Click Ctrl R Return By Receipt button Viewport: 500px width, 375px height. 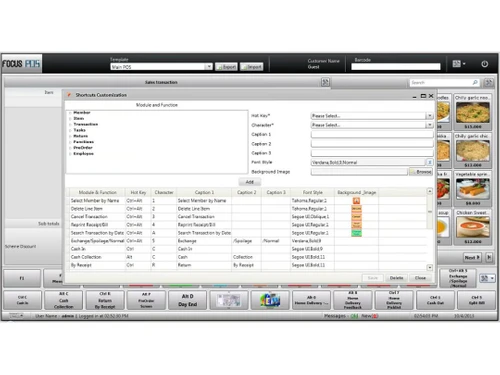coord(105,300)
